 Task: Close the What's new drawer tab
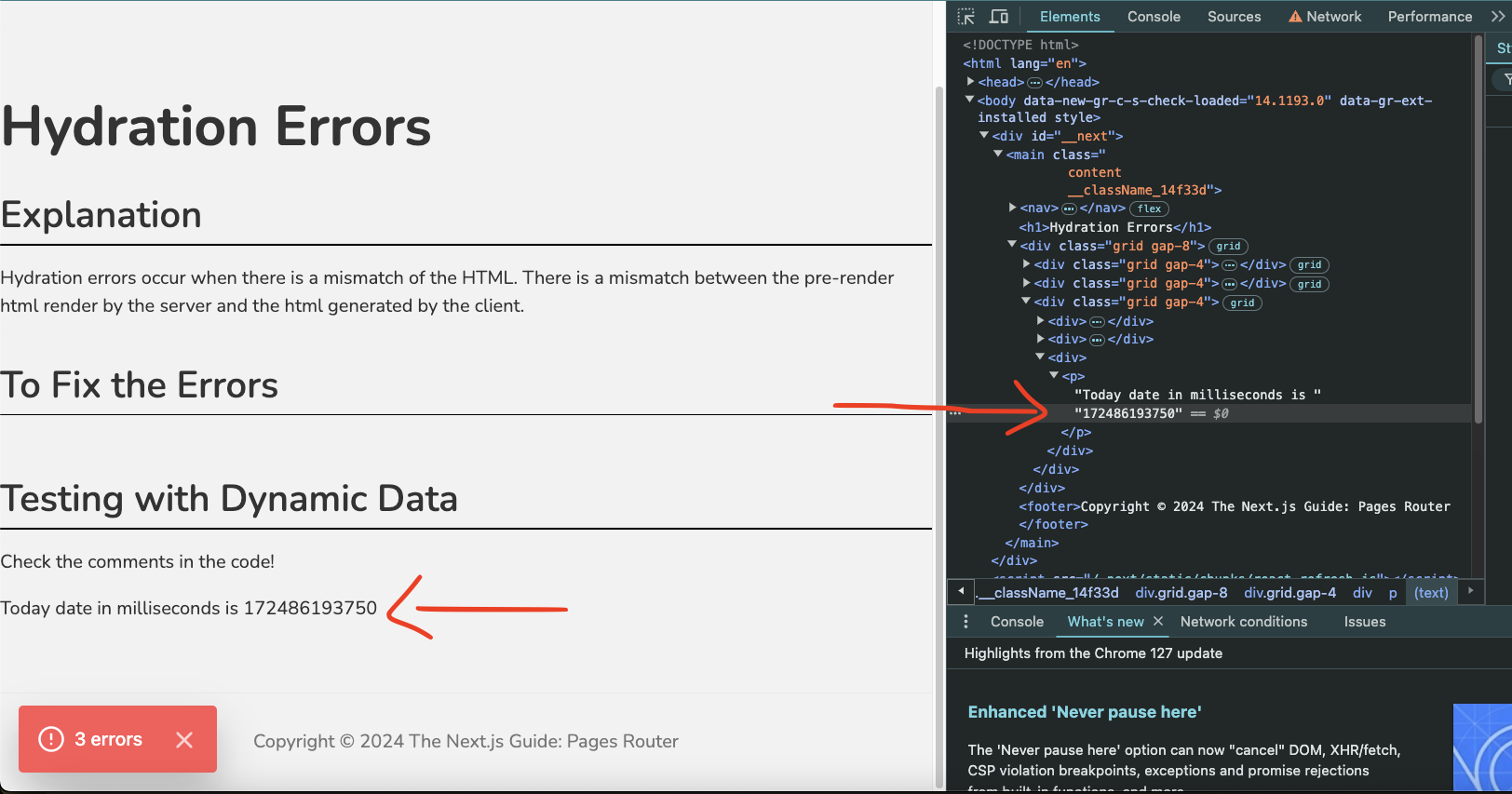(x=1158, y=621)
